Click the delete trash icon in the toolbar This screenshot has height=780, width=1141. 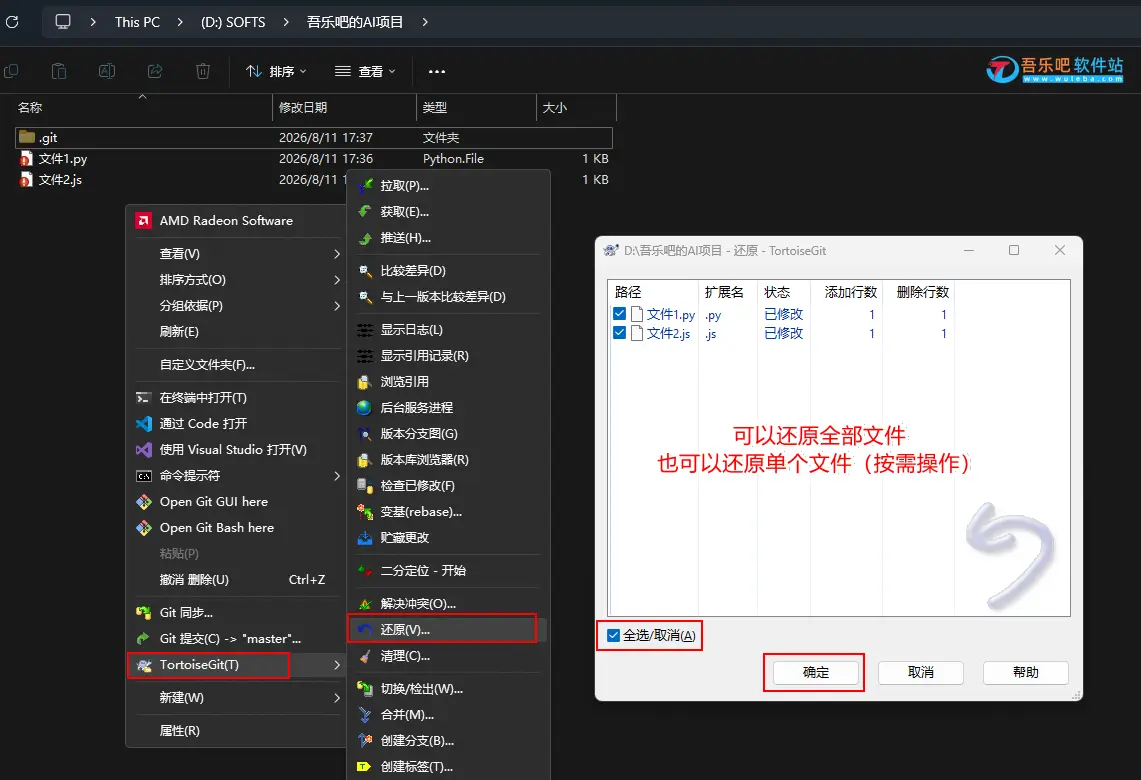point(203,71)
